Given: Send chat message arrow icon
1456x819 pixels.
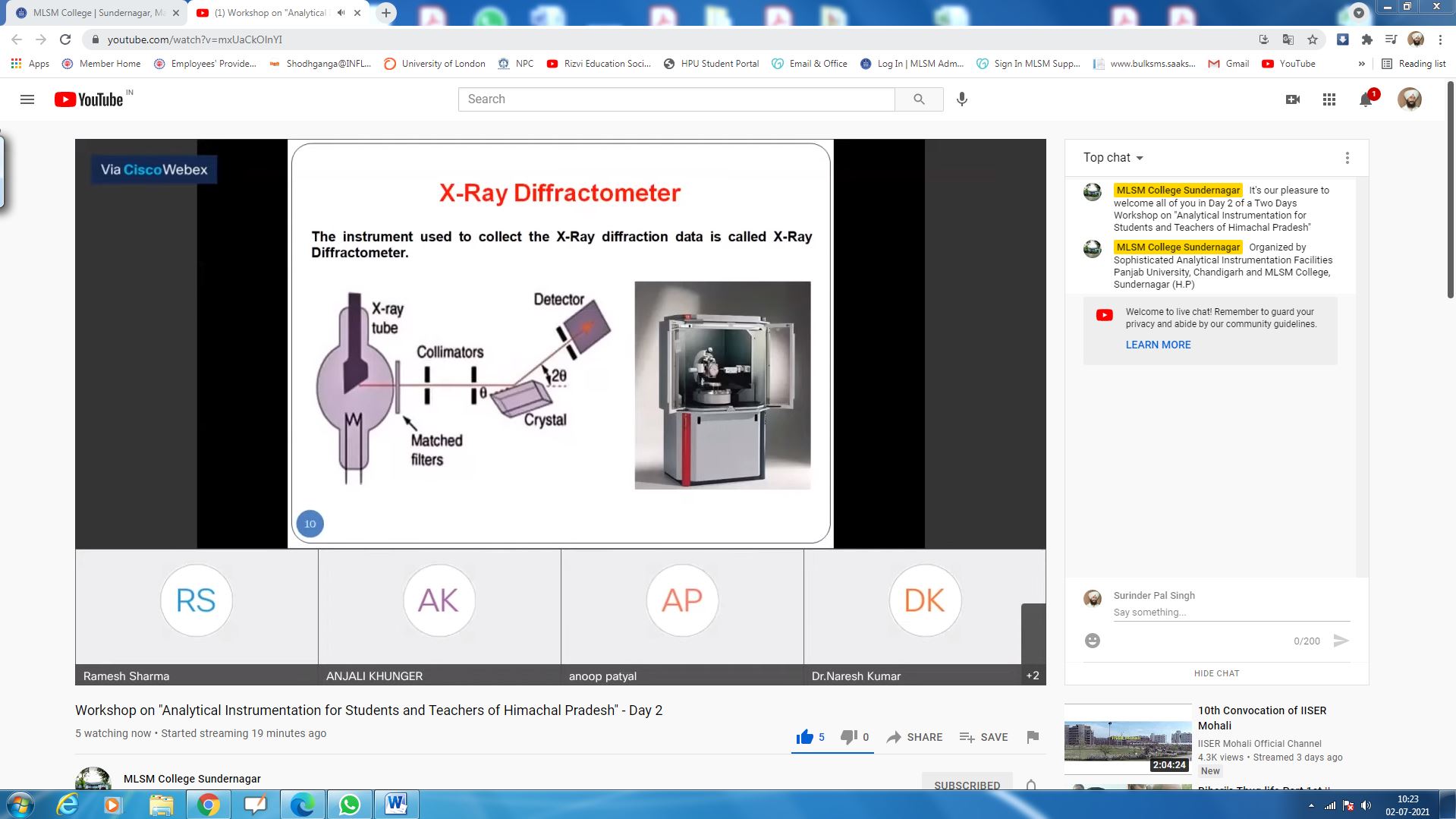Looking at the screenshot, I should click(1341, 641).
